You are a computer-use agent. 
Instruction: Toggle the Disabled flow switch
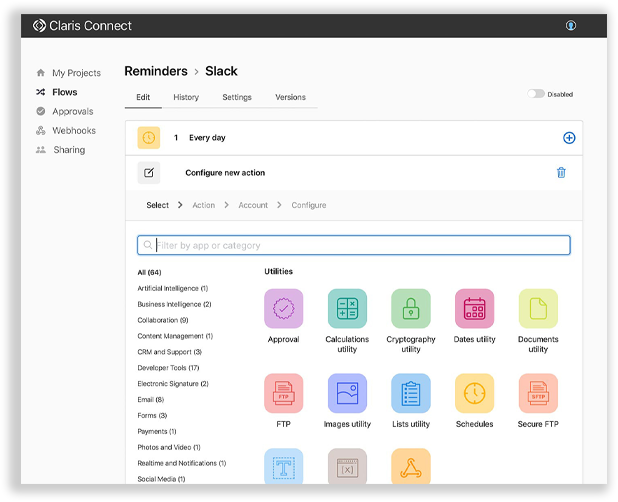tap(536, 94)
